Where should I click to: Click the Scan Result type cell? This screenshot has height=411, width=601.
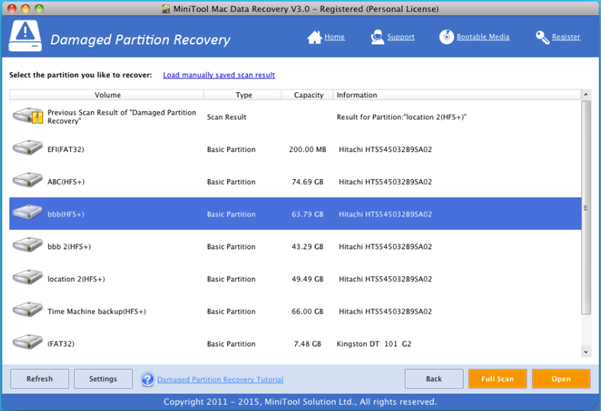[x=227, y=117]
